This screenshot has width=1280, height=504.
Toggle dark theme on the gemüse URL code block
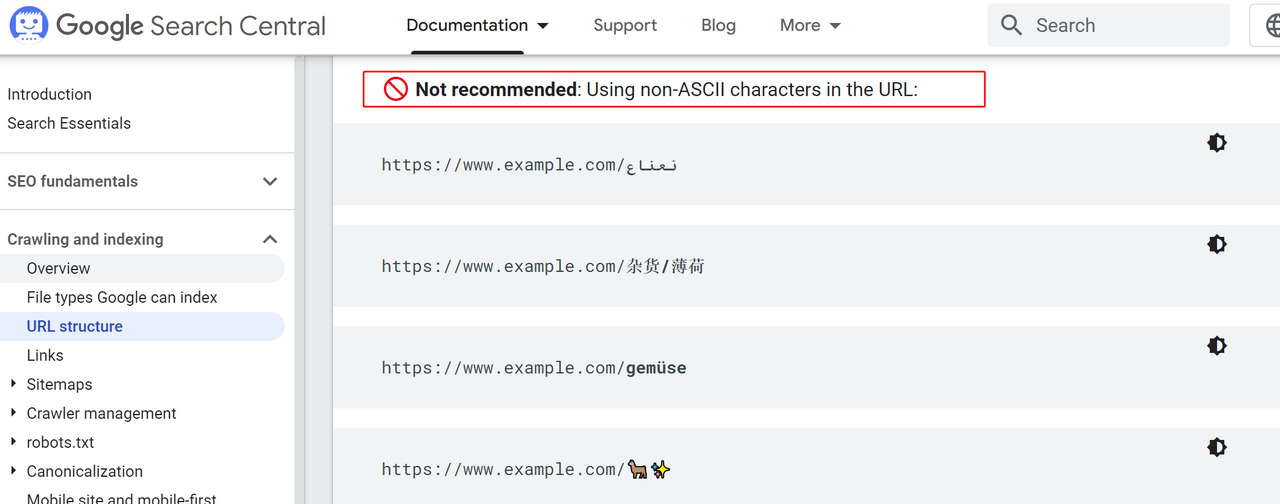(x=1216, y=346)
